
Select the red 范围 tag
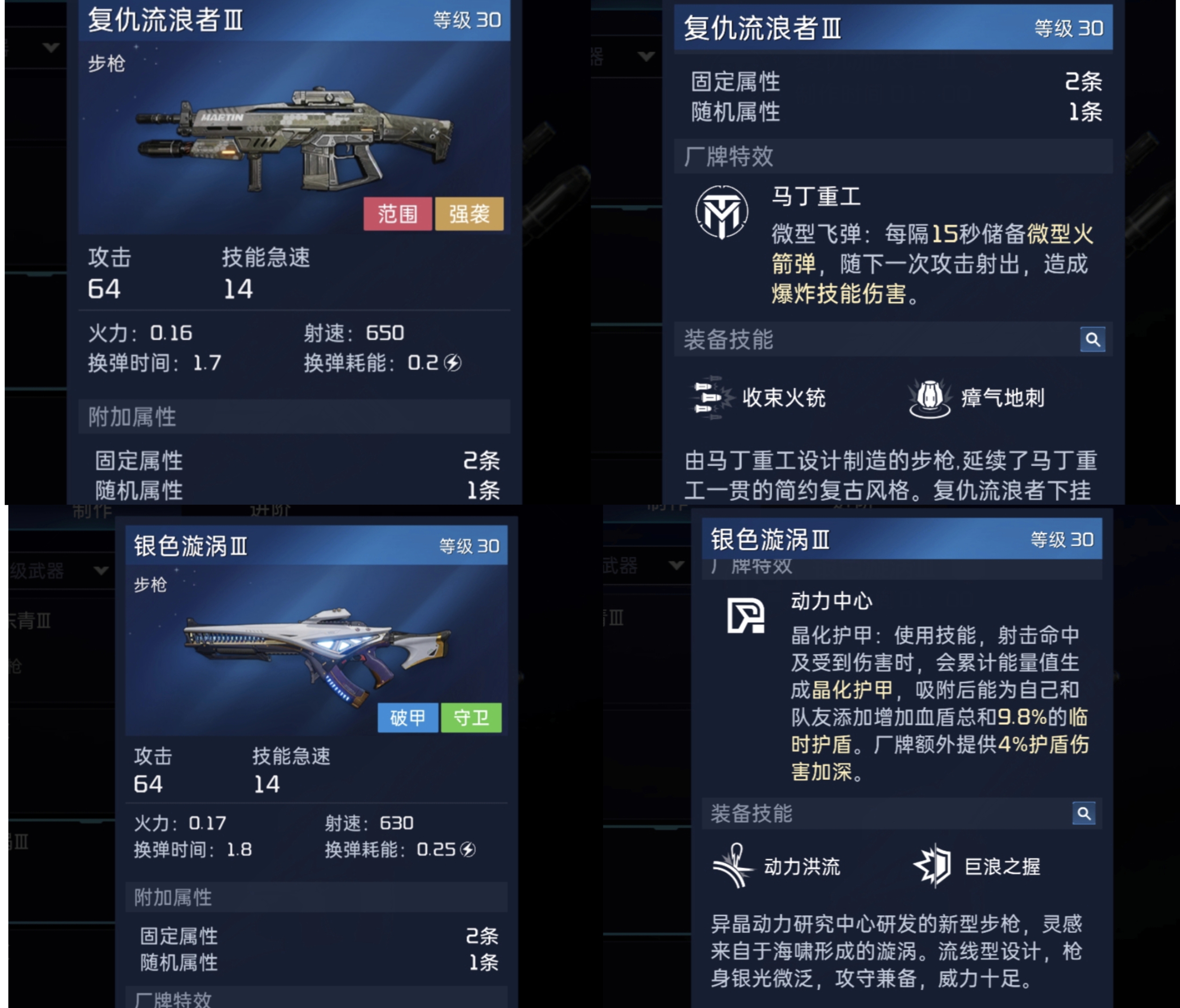coord(397,214)
